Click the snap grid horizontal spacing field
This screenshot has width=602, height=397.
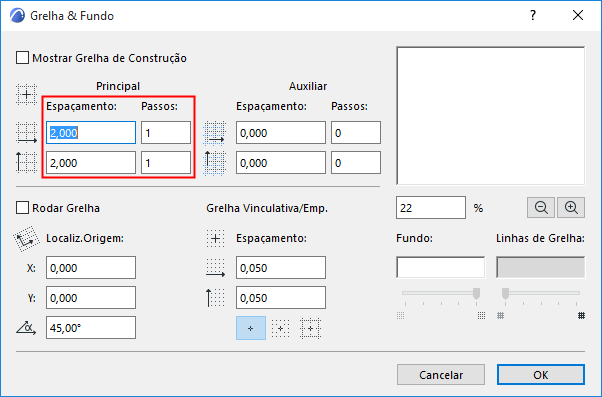(x=281, y=268)
